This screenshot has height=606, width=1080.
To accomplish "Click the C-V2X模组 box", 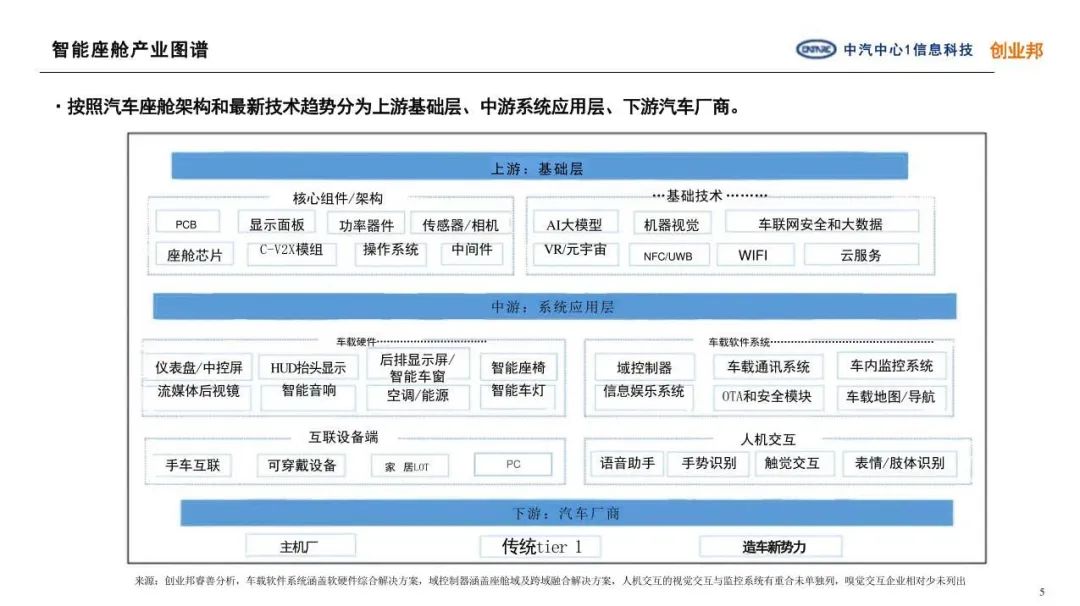I will (291, 251).
